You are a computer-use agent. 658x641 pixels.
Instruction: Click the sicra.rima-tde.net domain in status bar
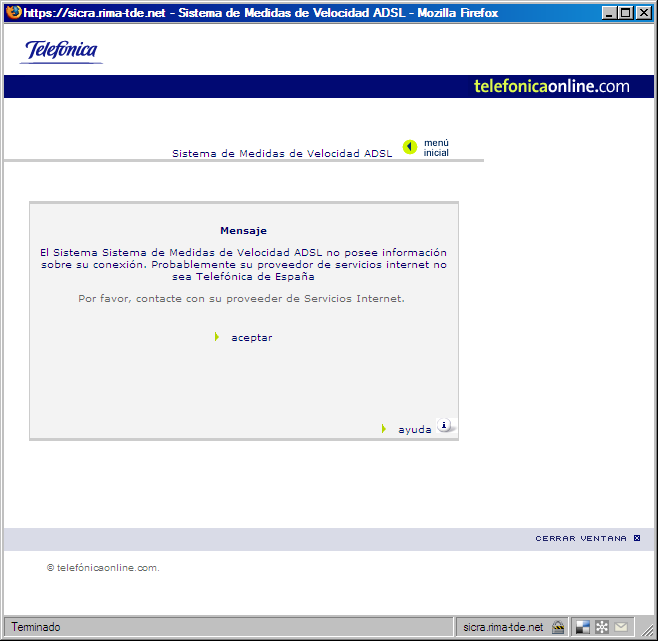[503, 627]
